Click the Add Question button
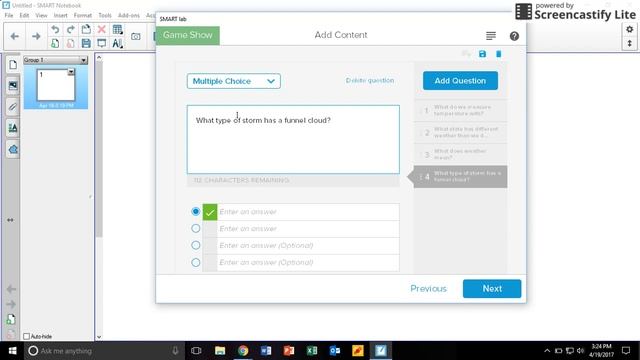The height and width of the screenshot is (360, 640). [460, 81]
